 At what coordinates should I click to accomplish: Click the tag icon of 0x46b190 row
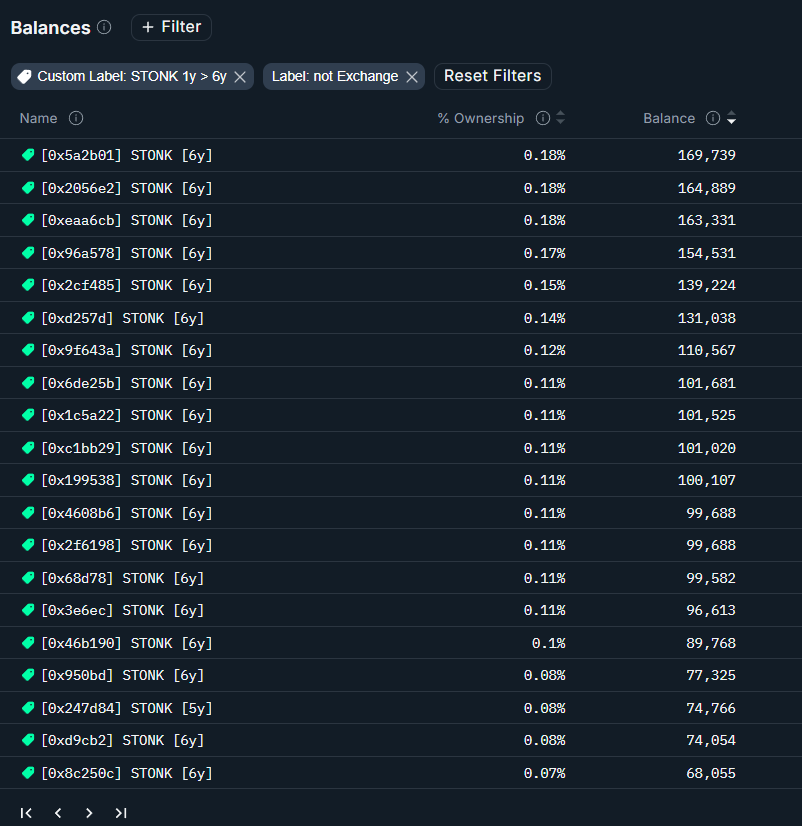[x=28, y=643]
